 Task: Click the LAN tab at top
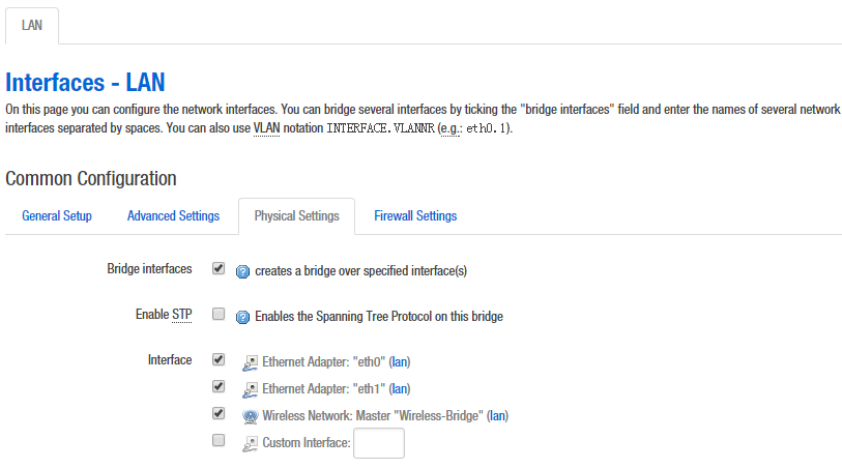pos(32,25)
